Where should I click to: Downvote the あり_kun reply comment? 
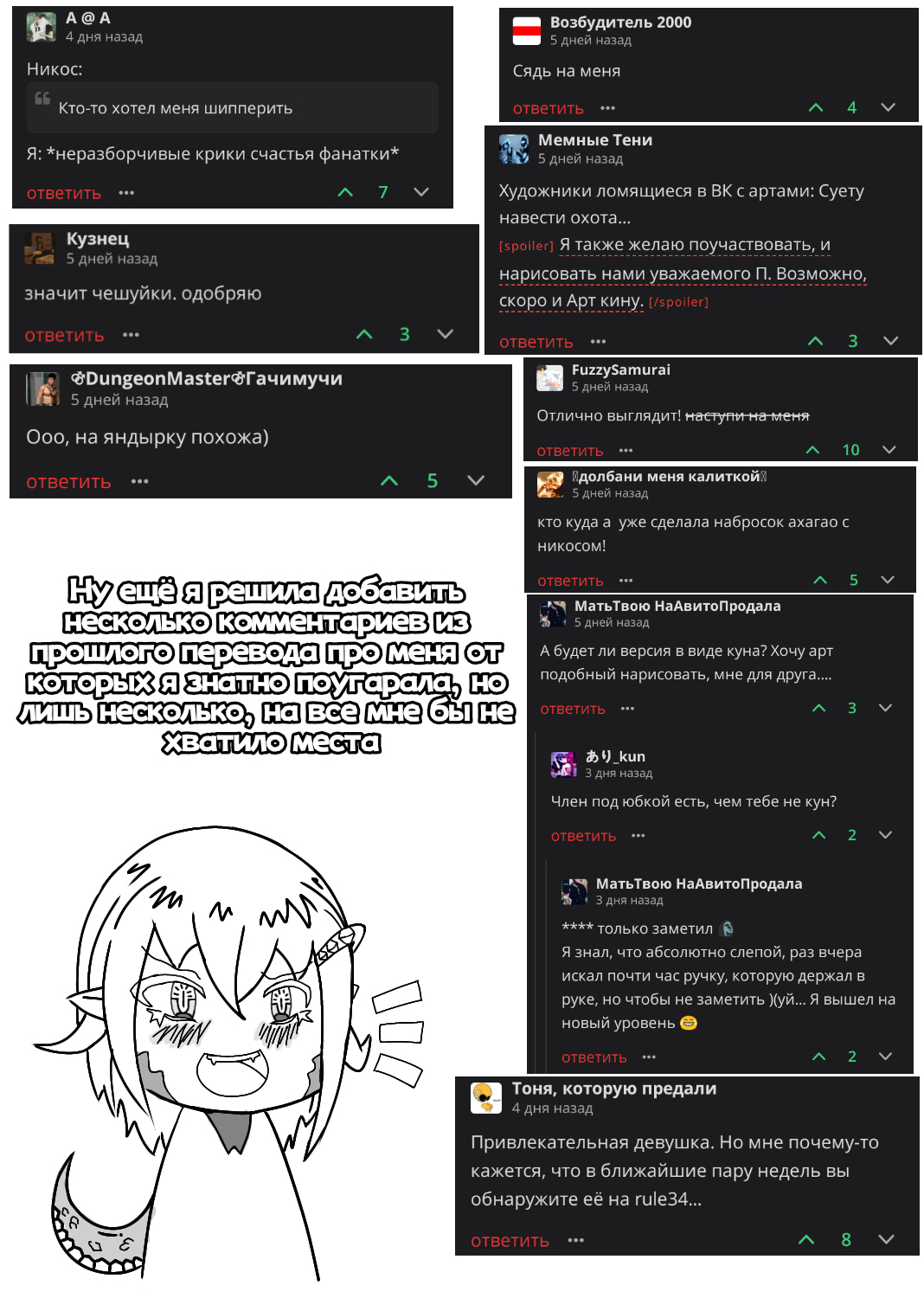click(x=885, y=835)
